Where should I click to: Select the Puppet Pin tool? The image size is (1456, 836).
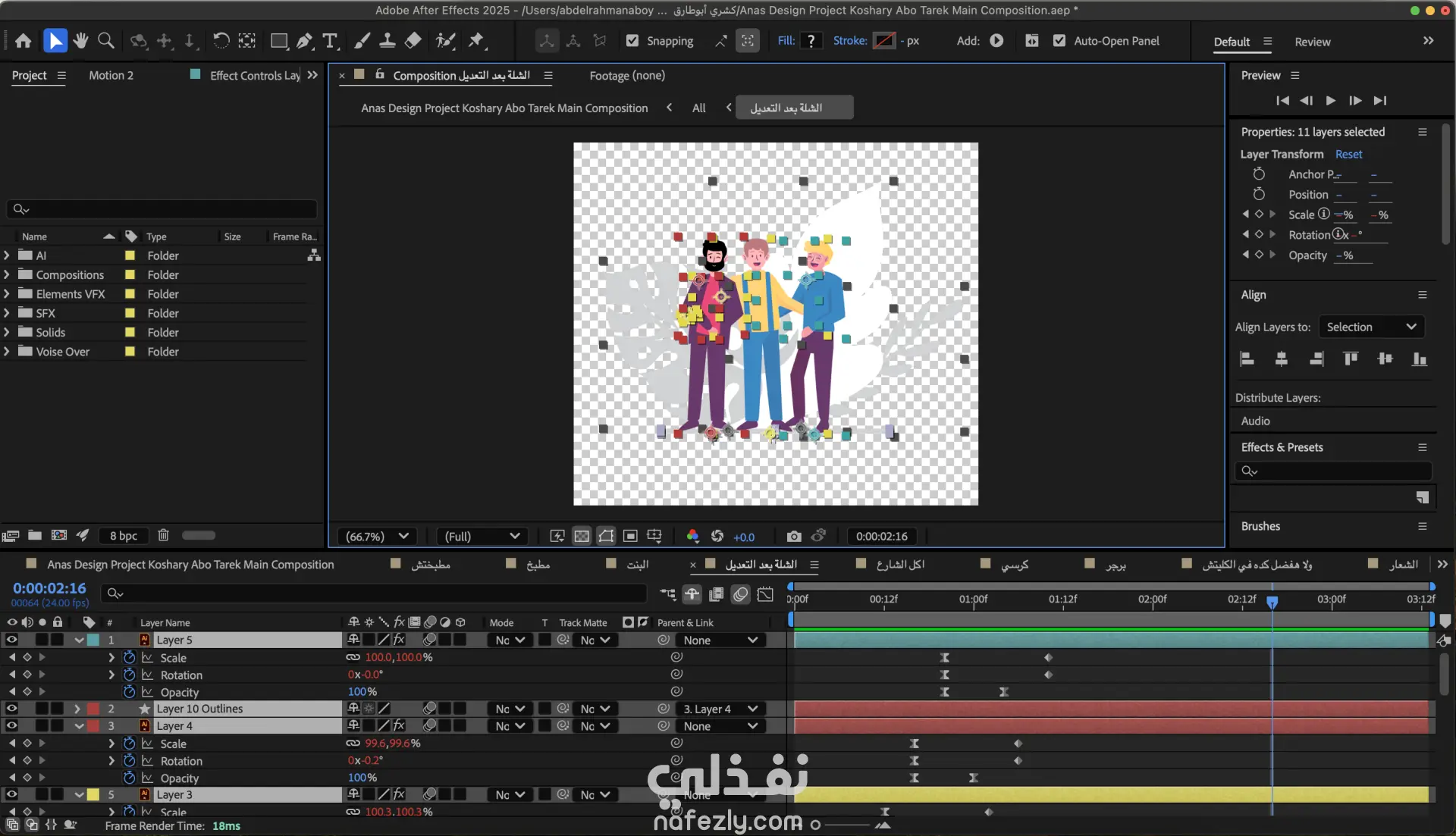point(476,41)
